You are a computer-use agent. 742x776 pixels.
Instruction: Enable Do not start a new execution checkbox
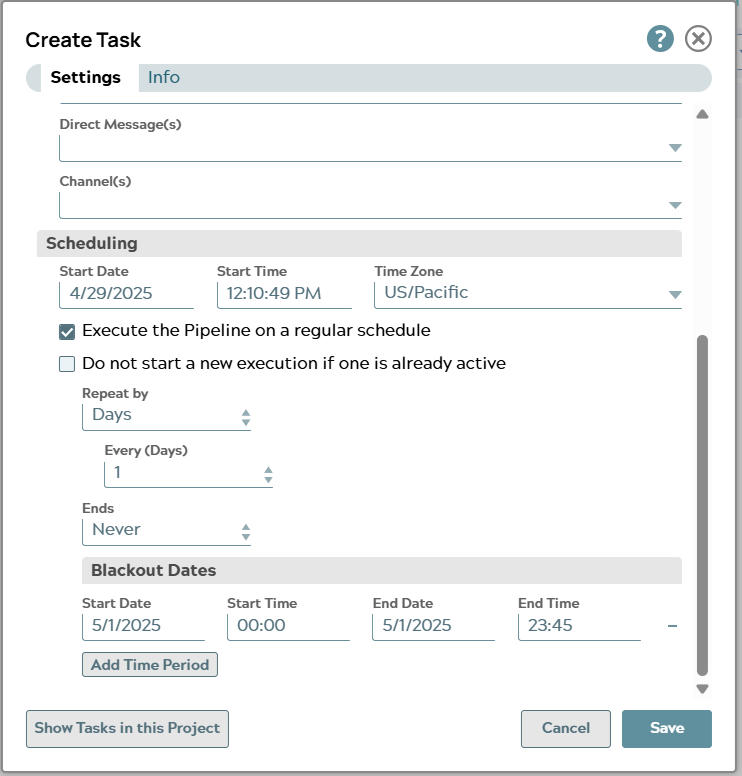point(67,364)
